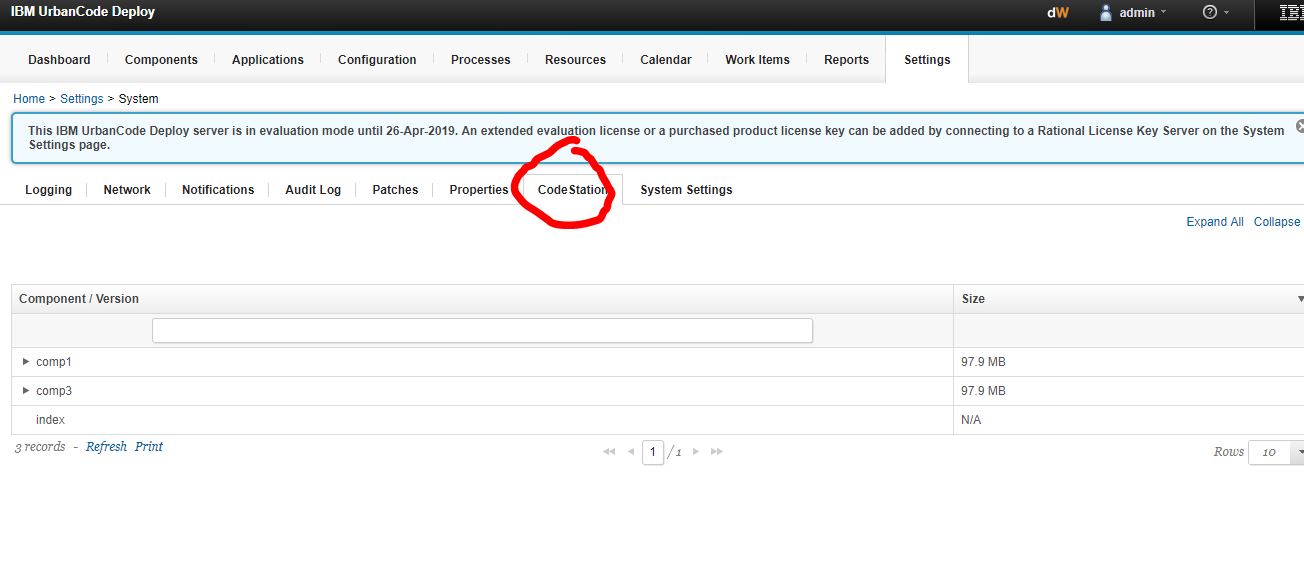Click the Refresh link
Screen dimensions: 1304x563
point(106,447)
